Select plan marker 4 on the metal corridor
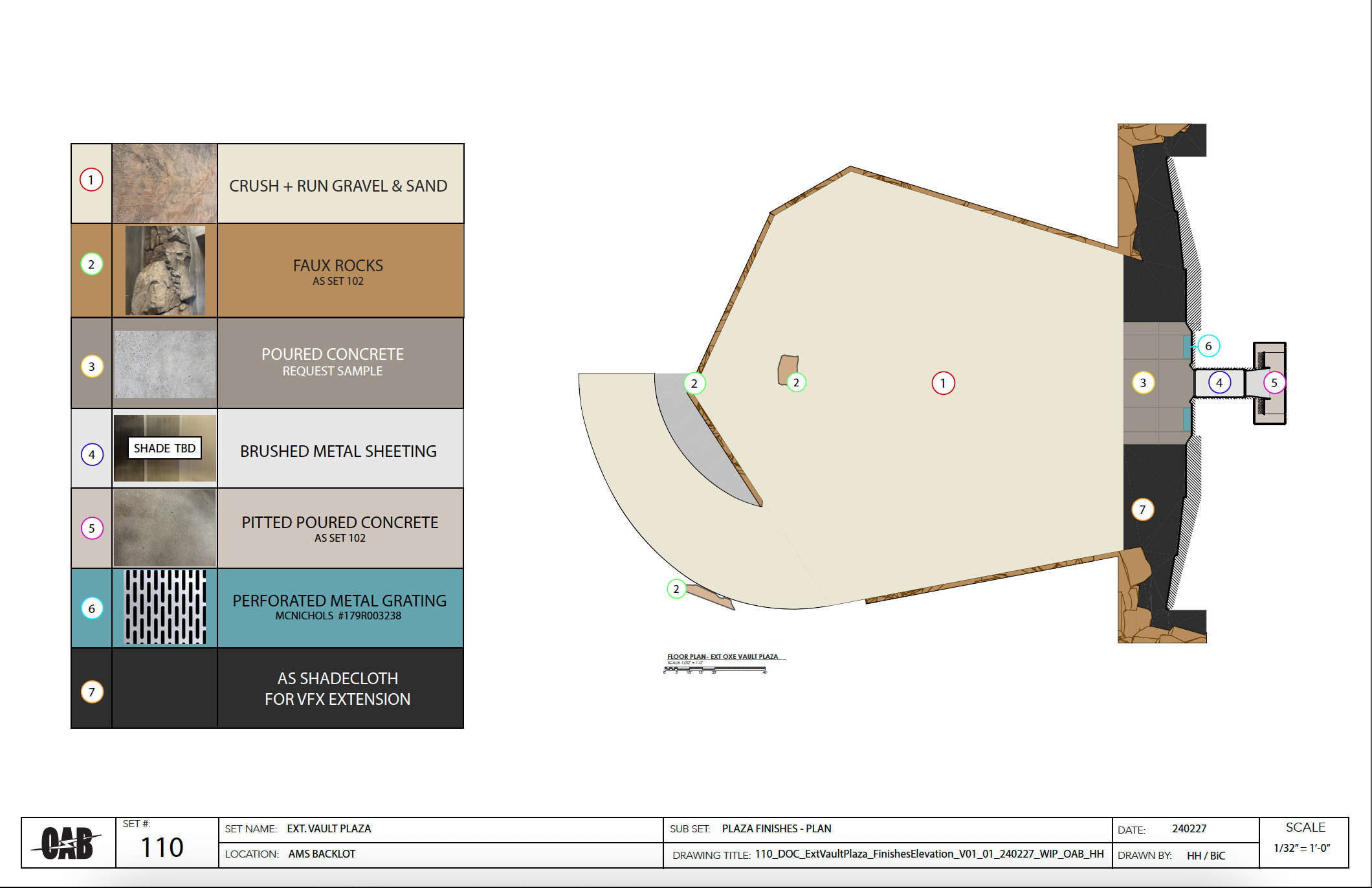The height and width of the screenshot is (888, 1372). (1219, 383)
